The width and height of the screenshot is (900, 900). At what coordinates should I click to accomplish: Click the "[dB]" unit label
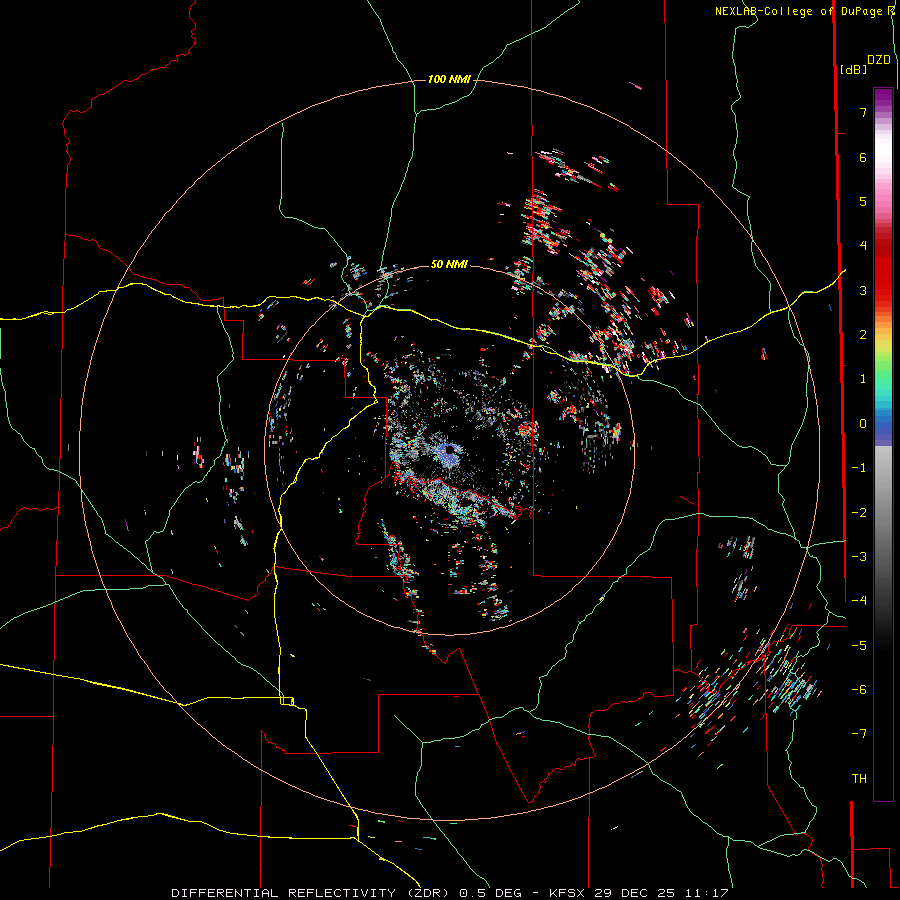854,69
